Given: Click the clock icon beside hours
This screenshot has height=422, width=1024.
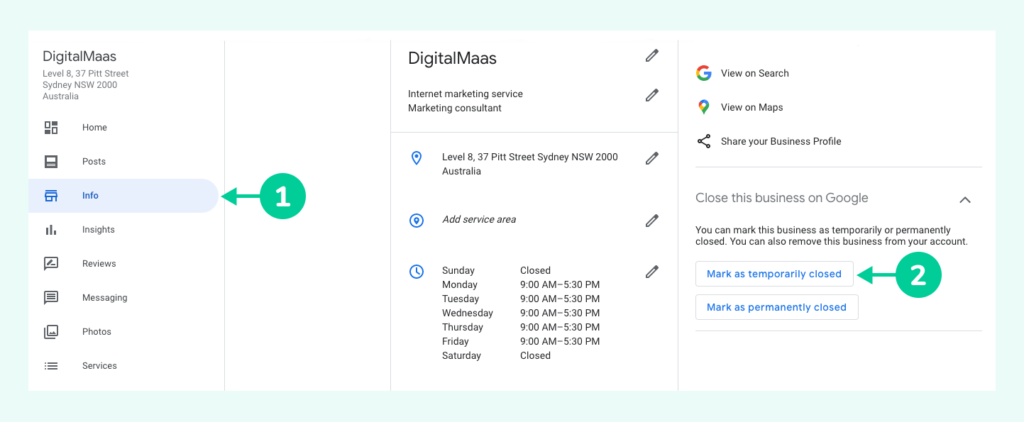Looking at the screenshot, I should 417,272.
